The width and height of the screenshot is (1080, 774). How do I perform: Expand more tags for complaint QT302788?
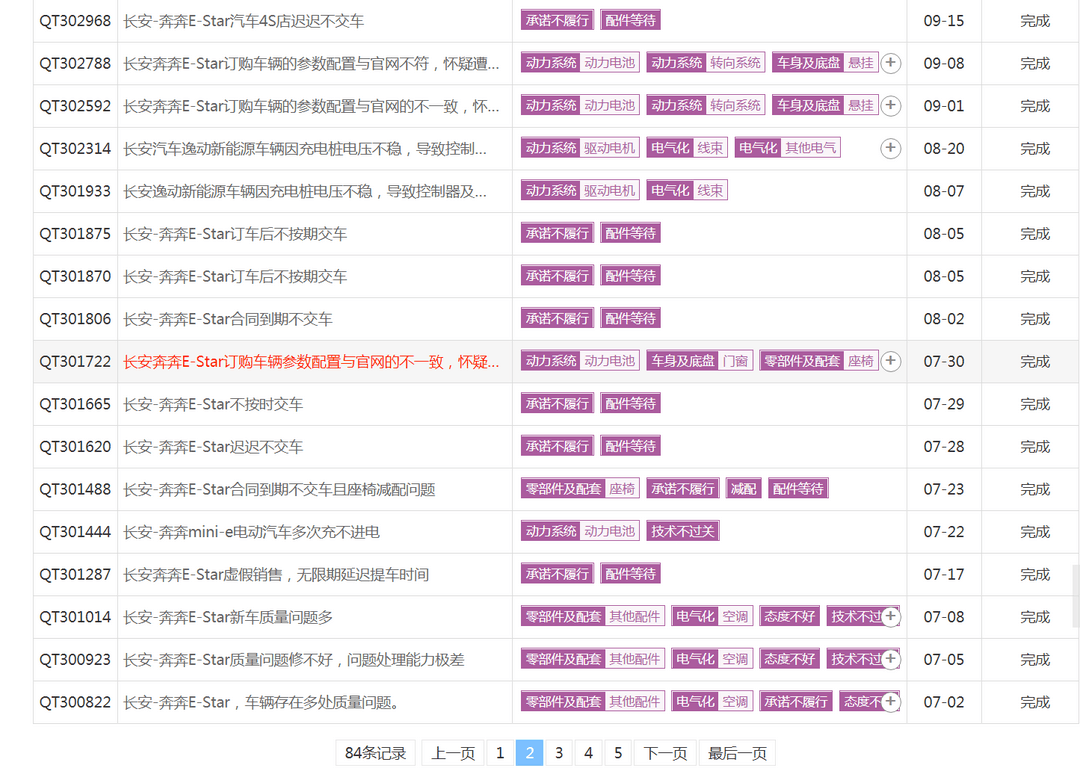tap(890, 63)
